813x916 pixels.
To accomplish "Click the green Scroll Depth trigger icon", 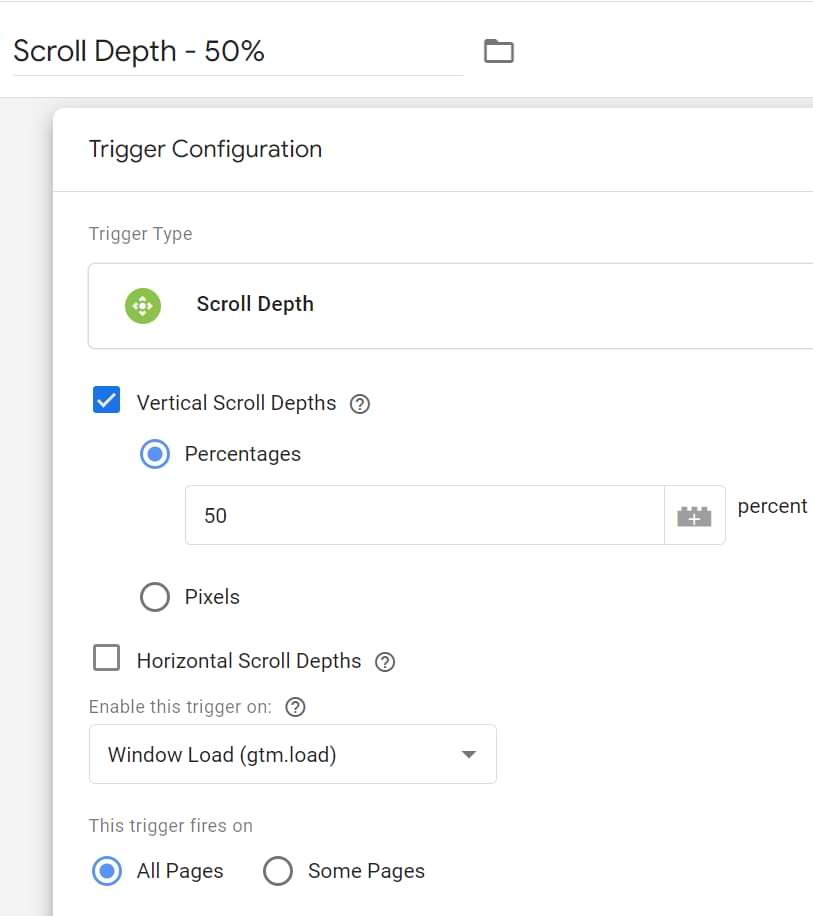I will [143, 305].
